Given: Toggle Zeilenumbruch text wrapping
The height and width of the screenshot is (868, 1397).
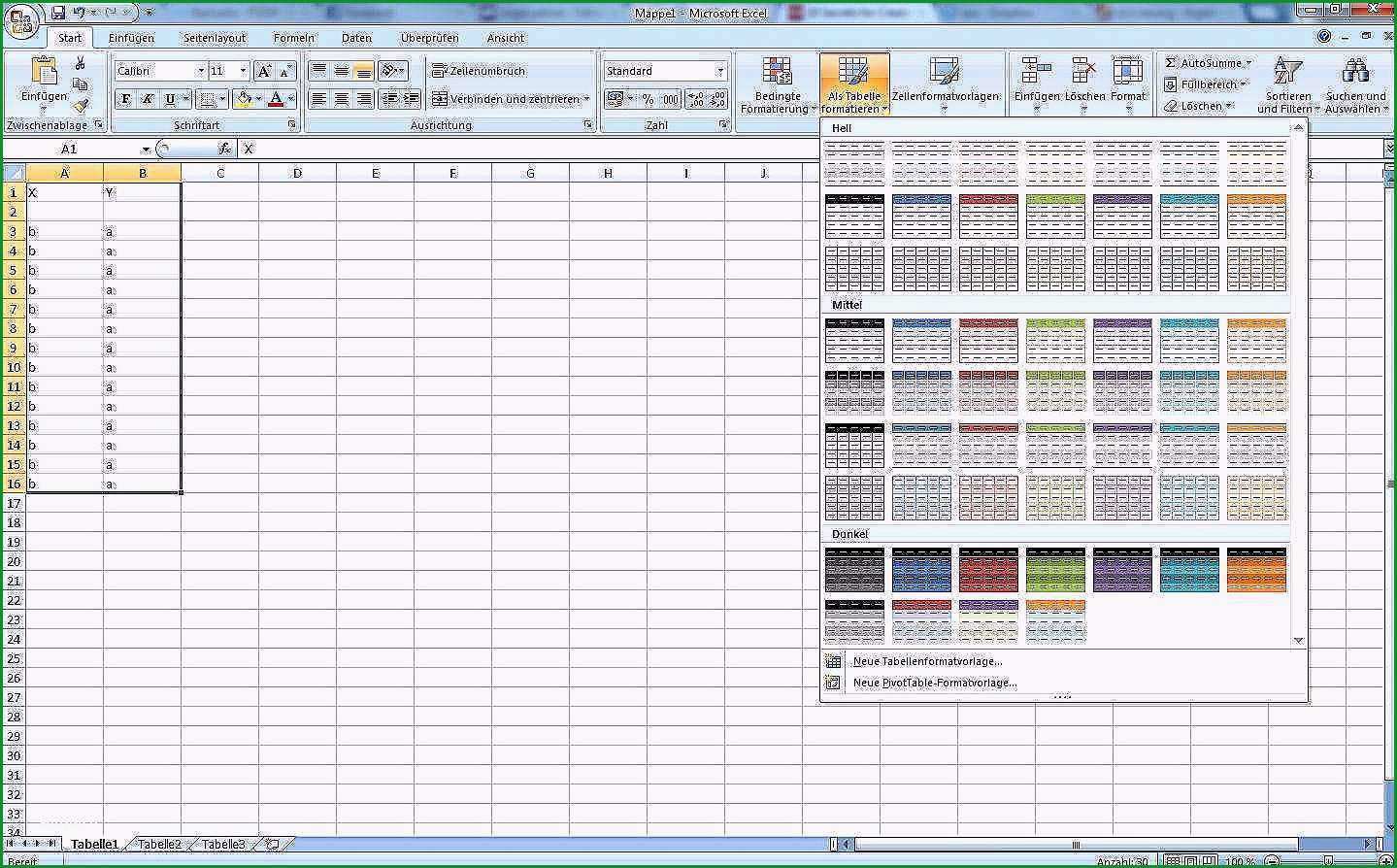Looking at the screenshot, I should point(479,71).
